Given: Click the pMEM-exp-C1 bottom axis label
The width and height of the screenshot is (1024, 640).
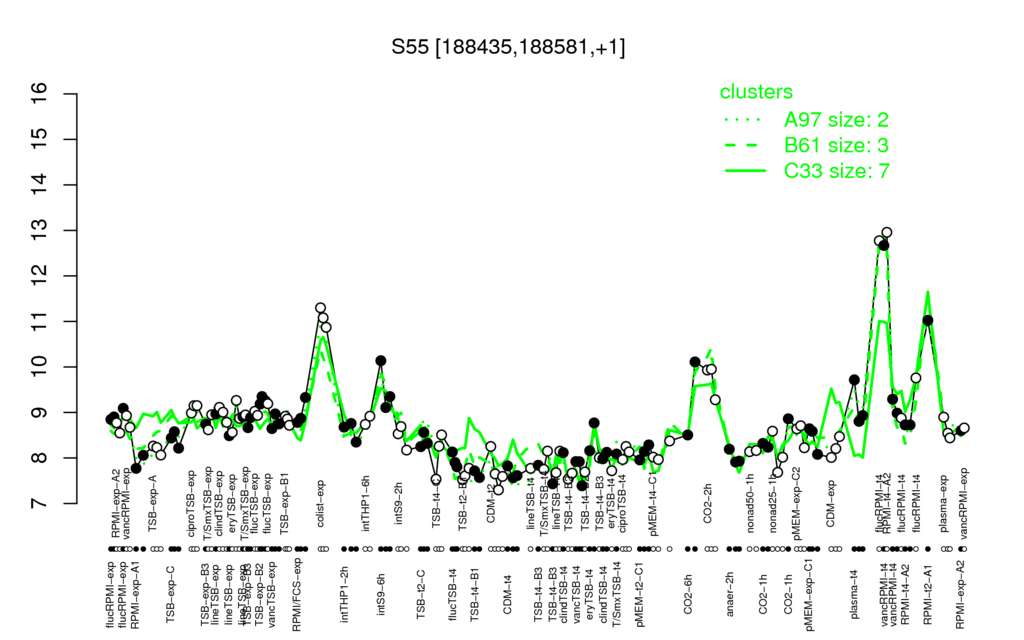Looking at the screenshot, I should (810, 594).
